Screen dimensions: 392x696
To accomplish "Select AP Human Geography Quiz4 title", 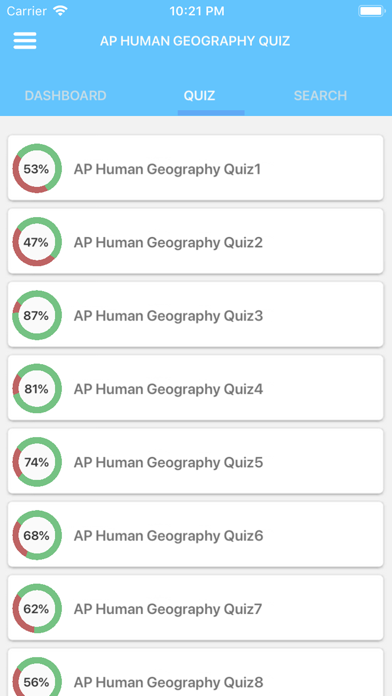I will [168, 389].
